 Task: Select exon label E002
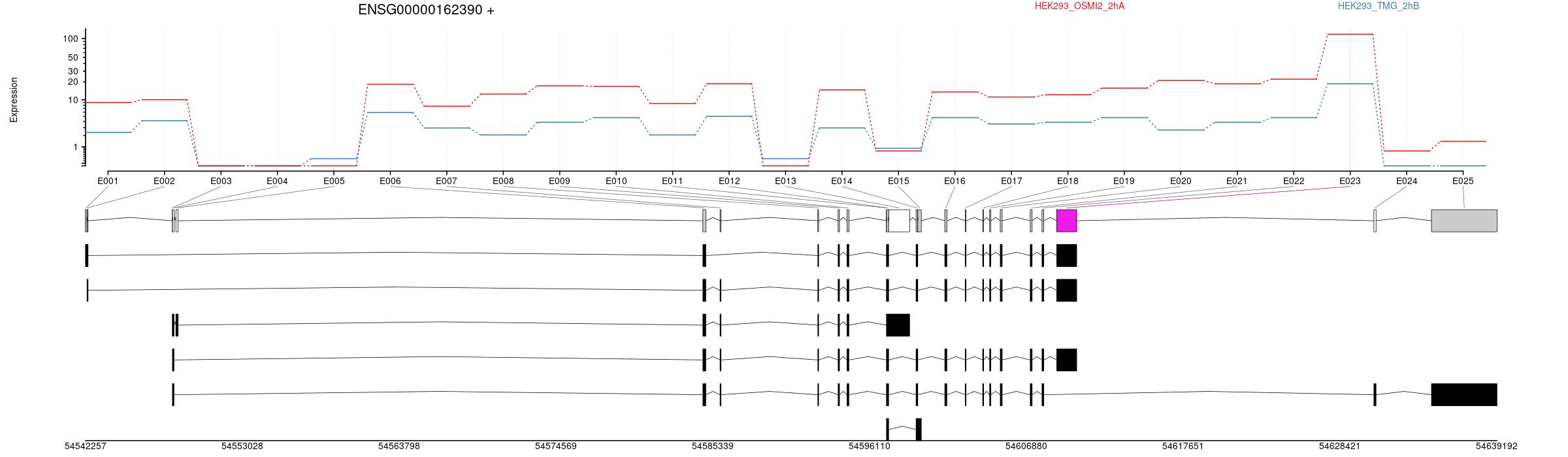(164, 181)
